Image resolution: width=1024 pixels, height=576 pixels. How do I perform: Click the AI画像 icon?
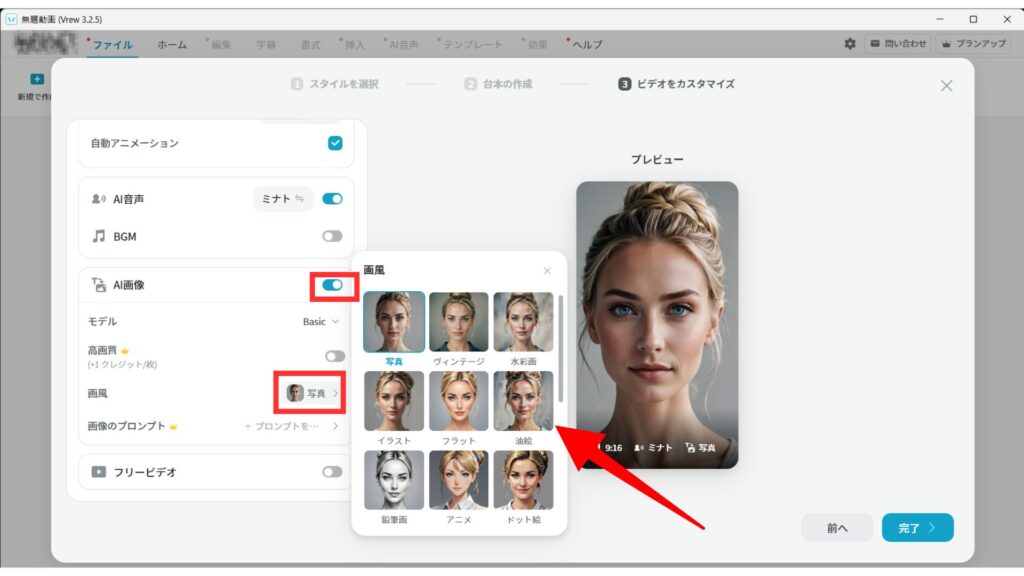pyautogui.click(x=98, y=286)
